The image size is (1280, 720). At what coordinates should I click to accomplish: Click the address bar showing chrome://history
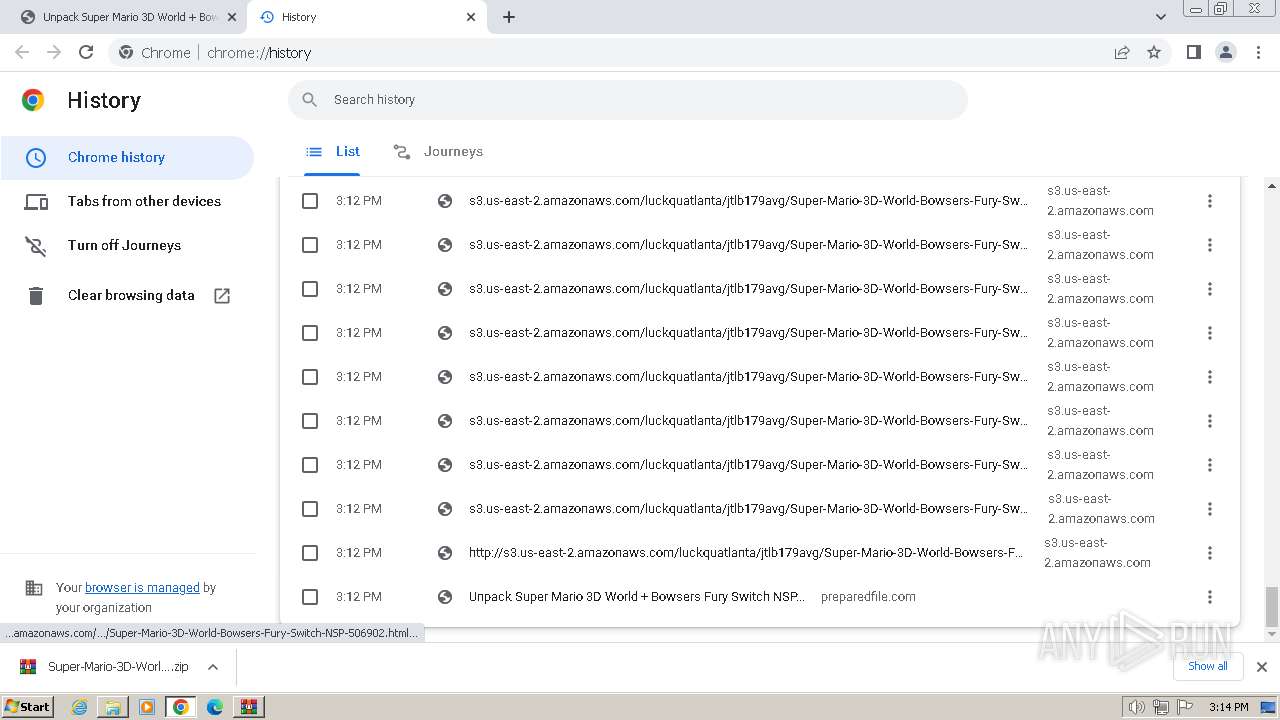pyautogui.click(x=610, y=52)
